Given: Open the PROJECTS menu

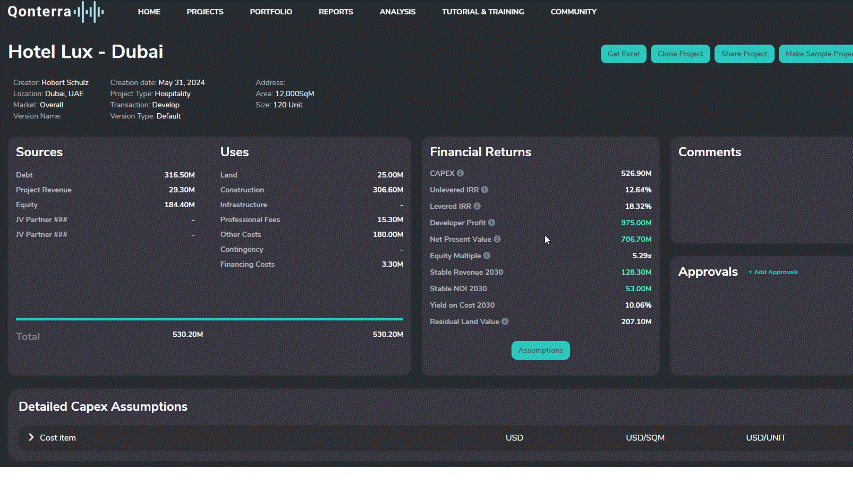Looking at the screenshot, I should coord(205,11).
